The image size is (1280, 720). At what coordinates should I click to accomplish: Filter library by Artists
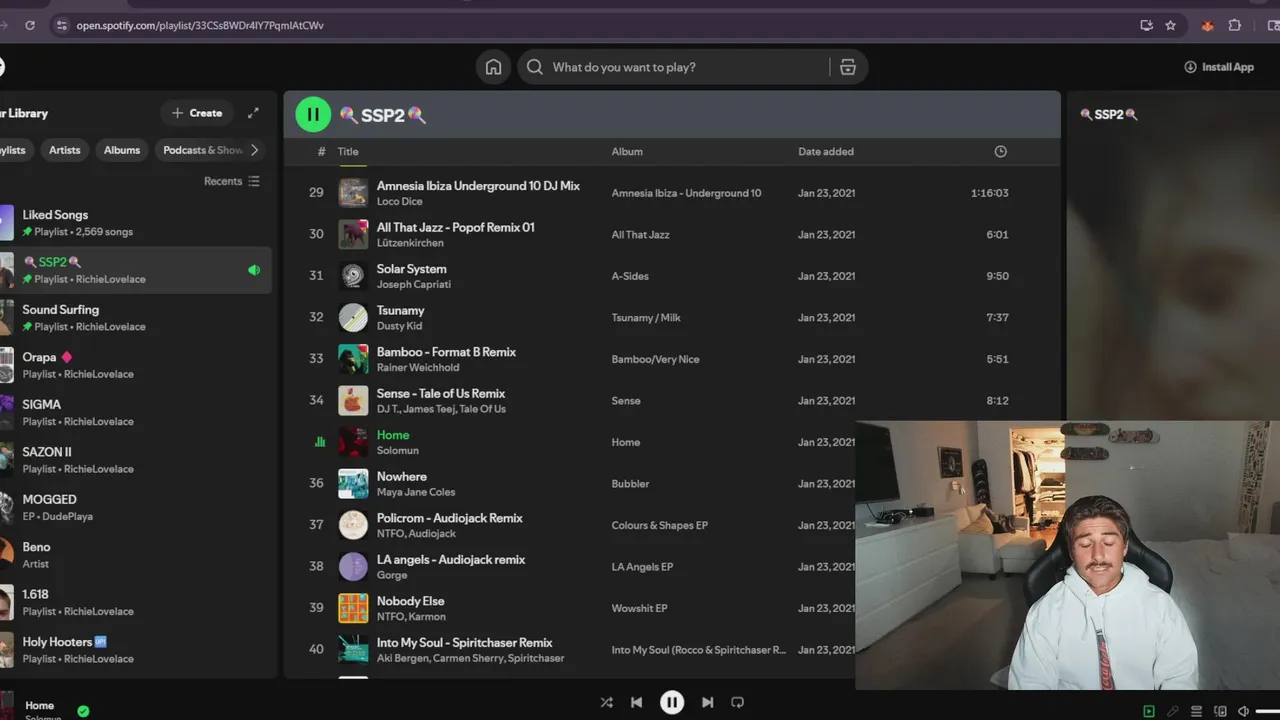[65, 150]
